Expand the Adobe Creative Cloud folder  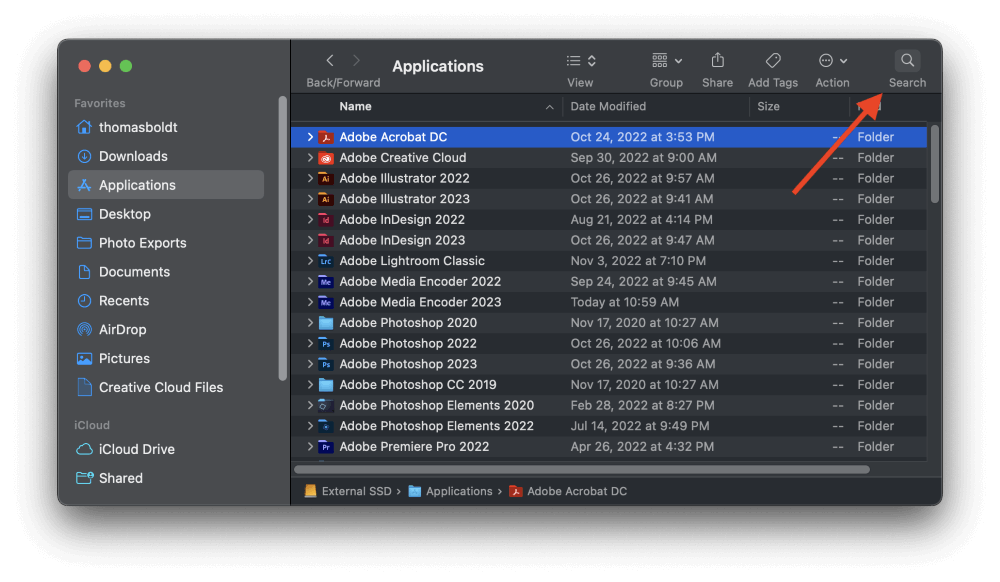click(310, 157)
